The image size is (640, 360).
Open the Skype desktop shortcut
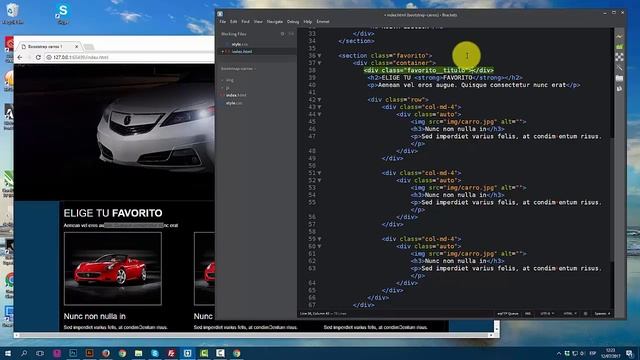tap(62, 13)
